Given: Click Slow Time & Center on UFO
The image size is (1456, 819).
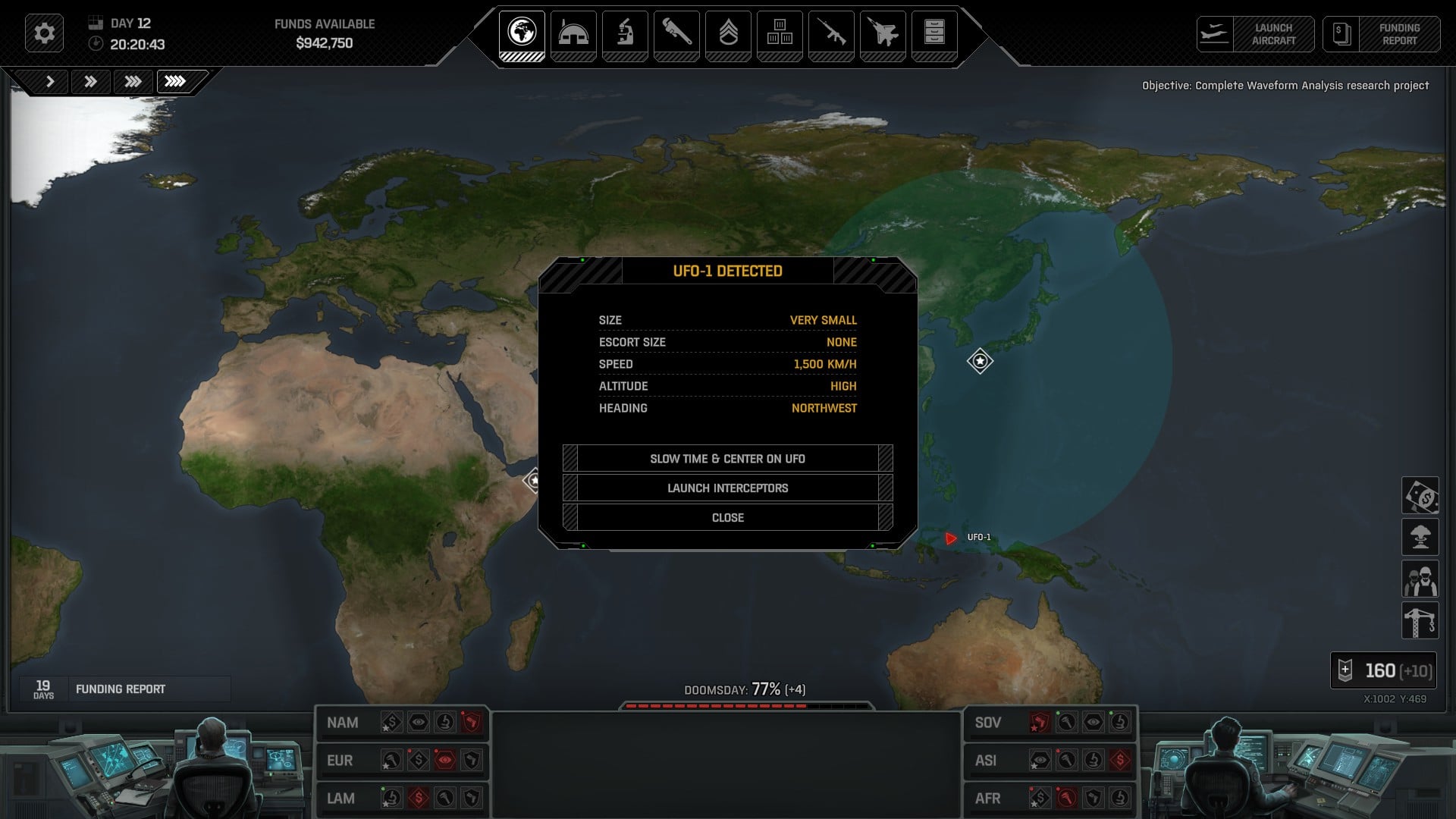Looking at the screenshot, I should coord(727,459).
